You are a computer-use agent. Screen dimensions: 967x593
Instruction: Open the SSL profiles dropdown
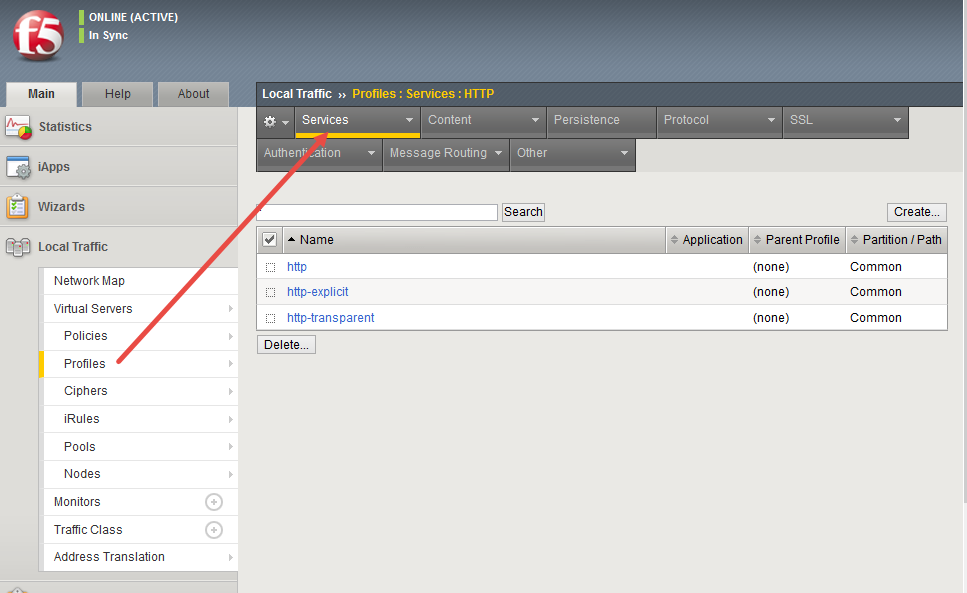tap(848, 120)
